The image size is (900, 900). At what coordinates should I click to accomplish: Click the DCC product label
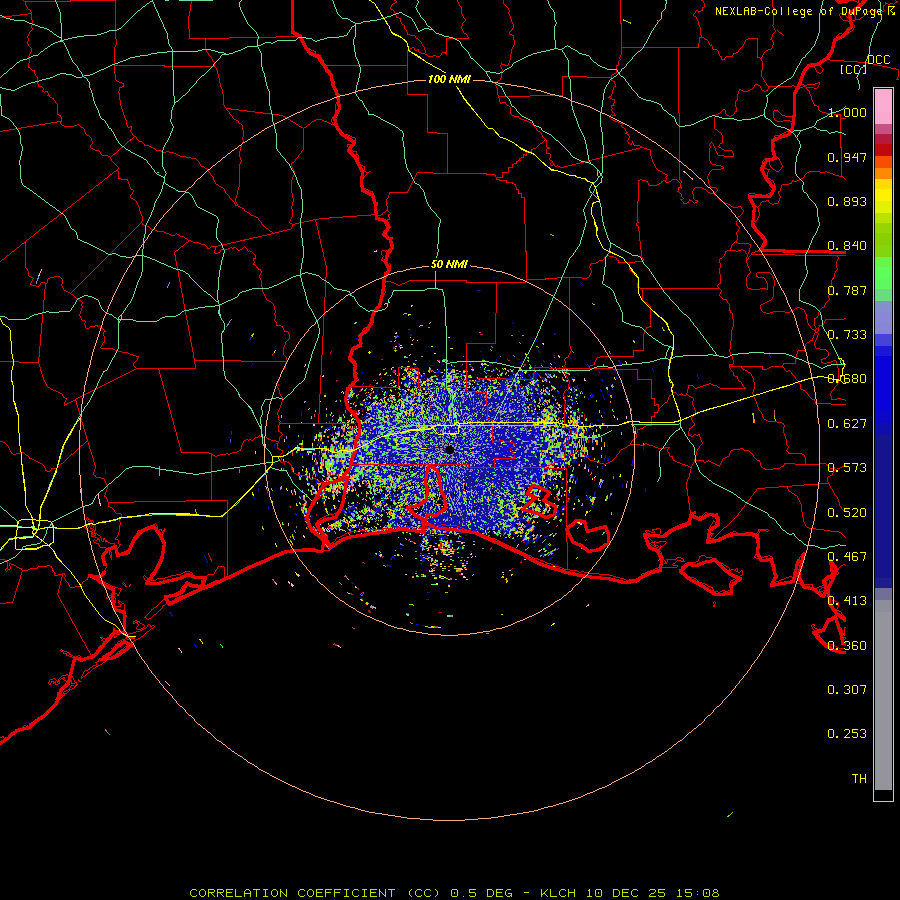[x=878, y=60]
